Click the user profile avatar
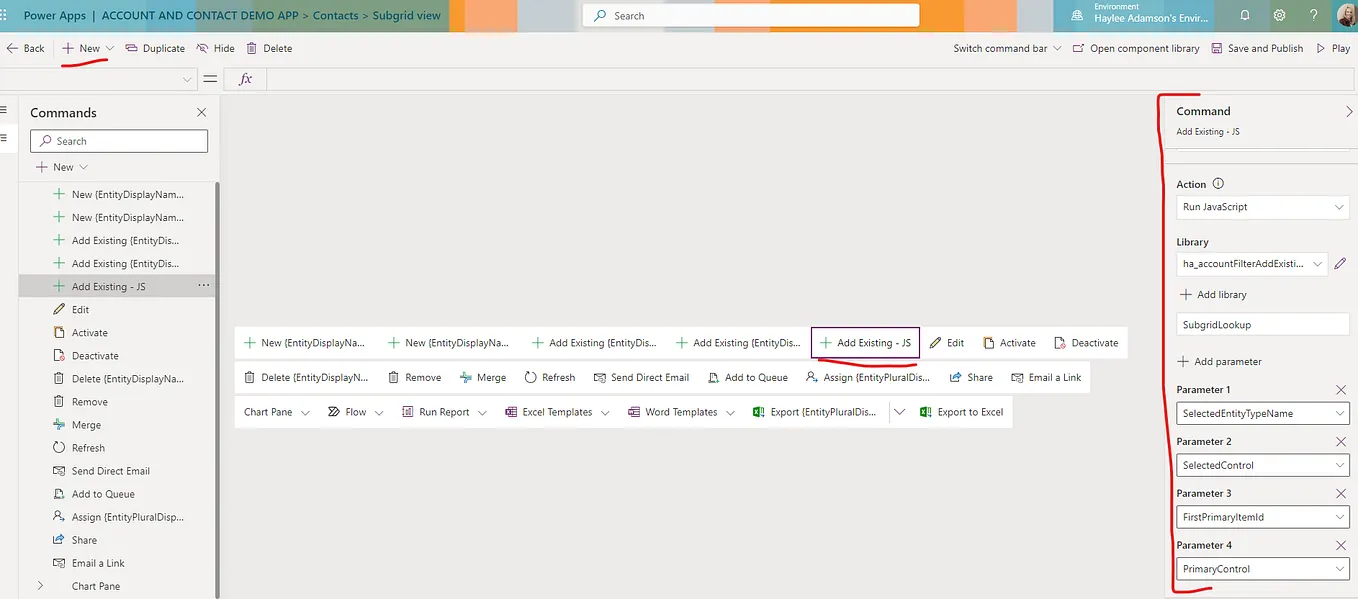1358x599 pixels. [x=1345, y=15]
